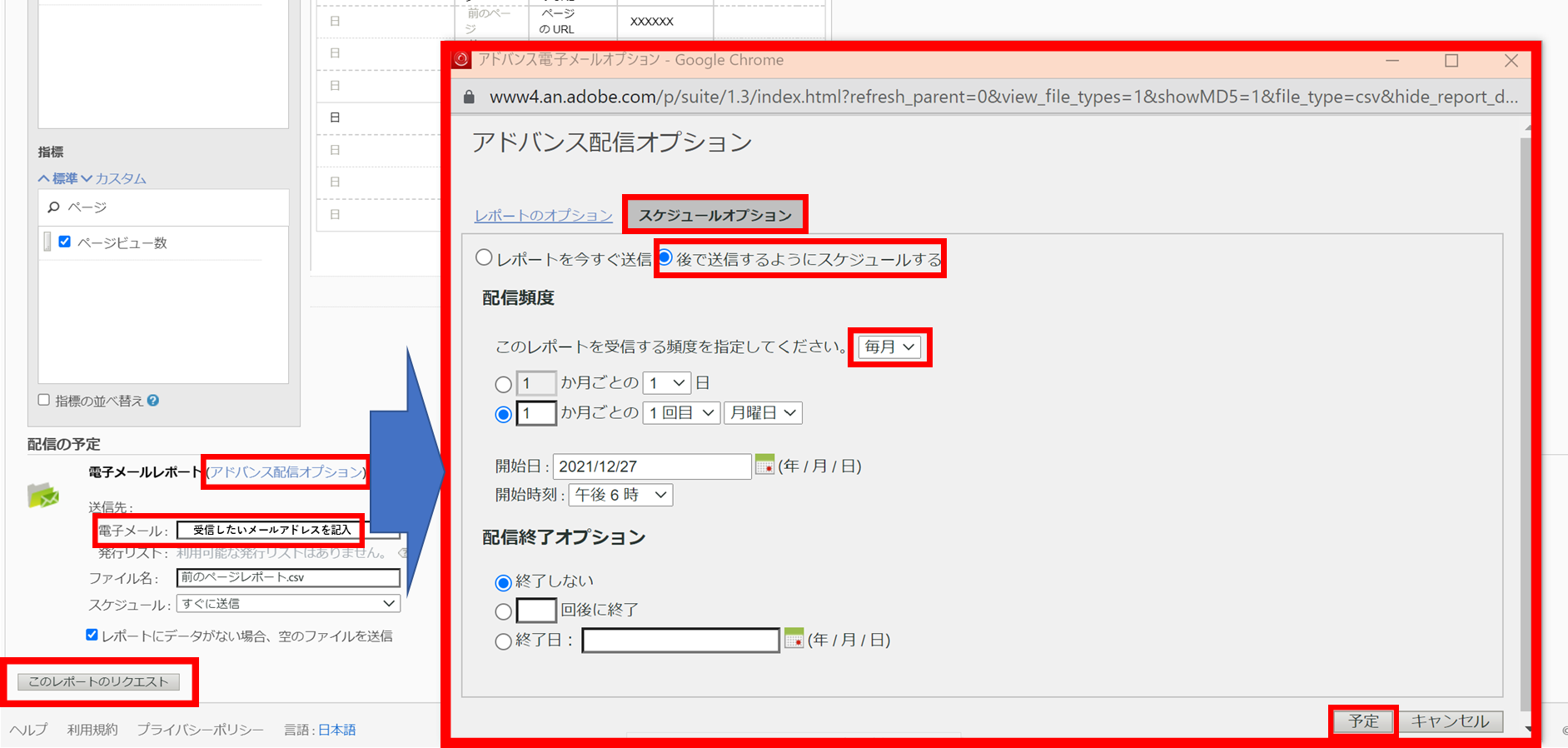Click the 終了日 date input field
This screenshot has height=748, width=1568.
(680, 641)
